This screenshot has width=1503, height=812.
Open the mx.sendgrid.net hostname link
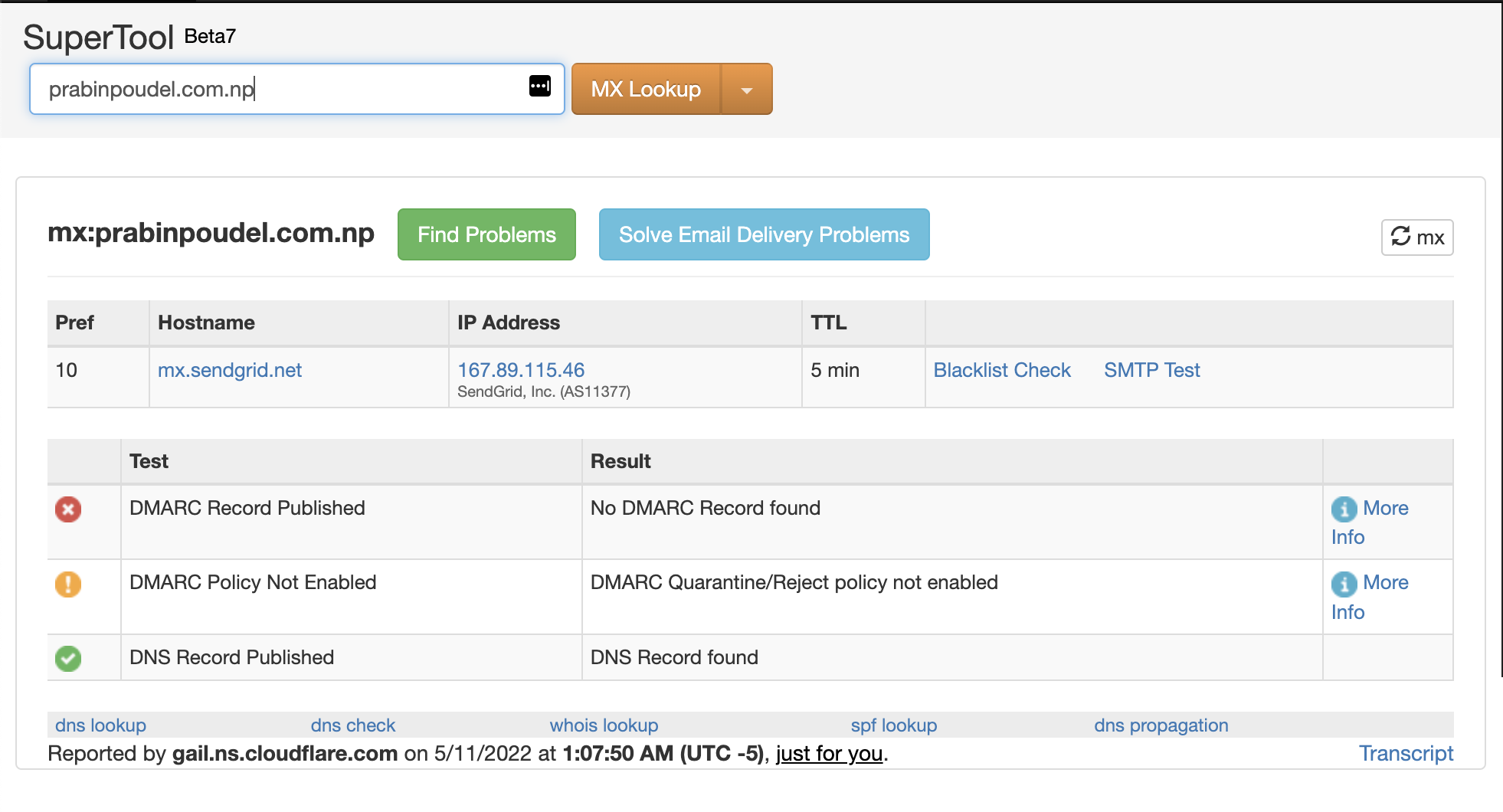(230, 370)
